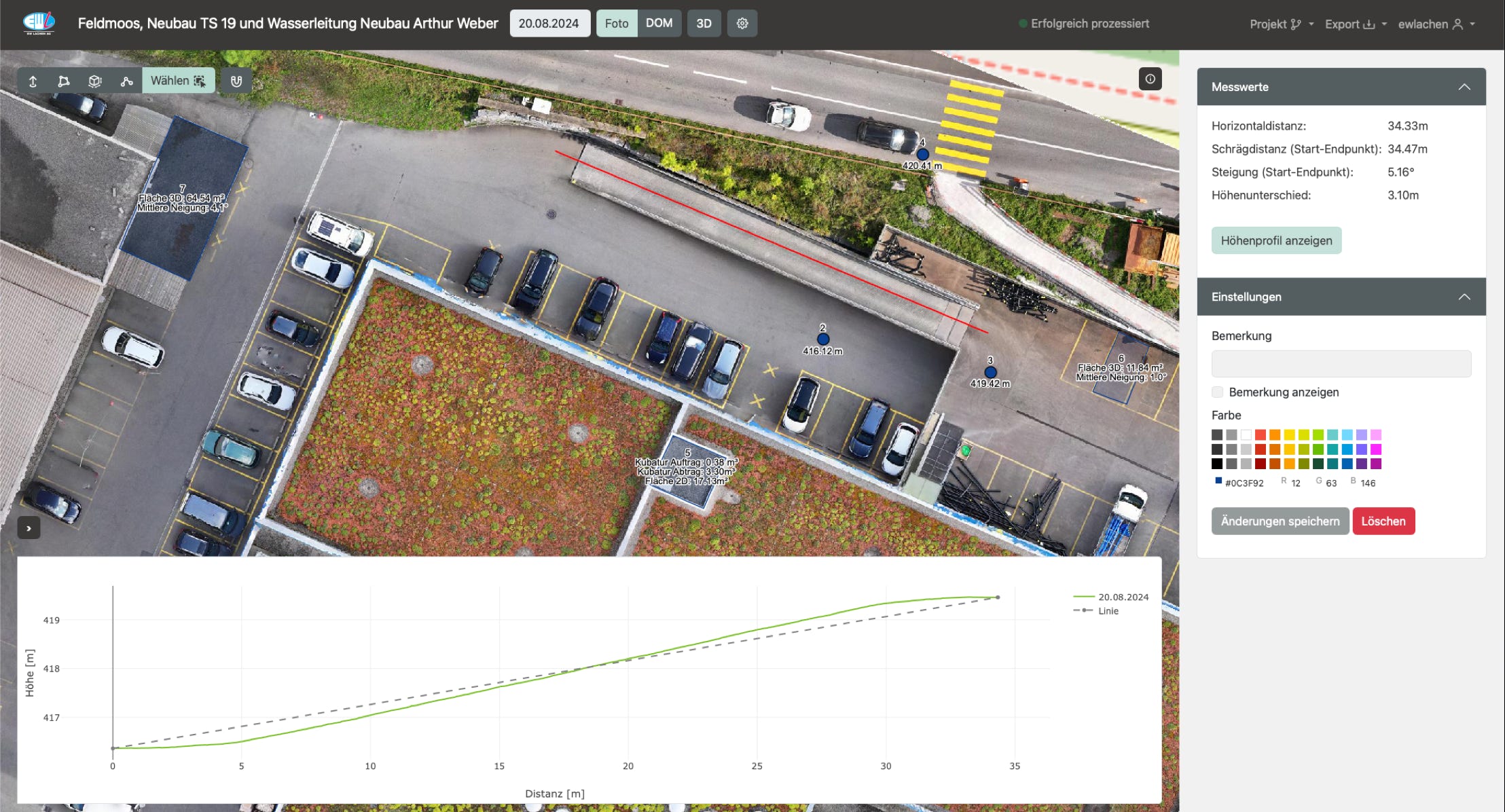Click measurement point marker 2

coord(822,339)
